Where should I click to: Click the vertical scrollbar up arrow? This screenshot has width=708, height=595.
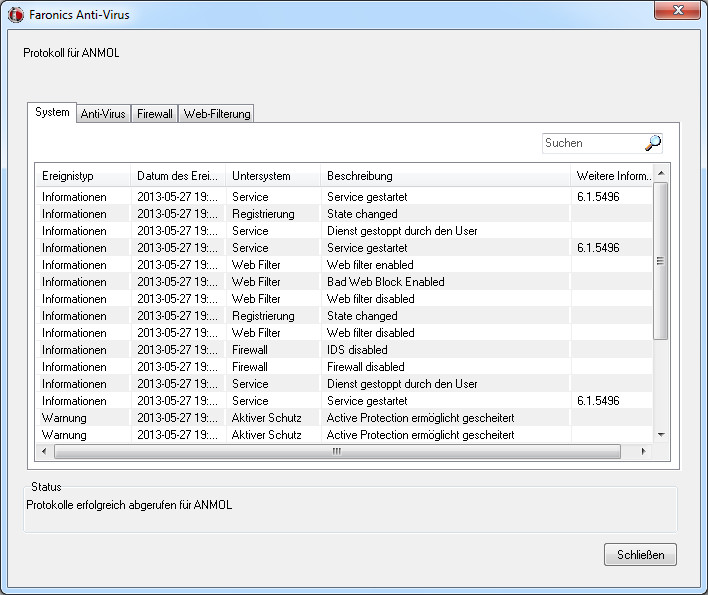(661, 173)
